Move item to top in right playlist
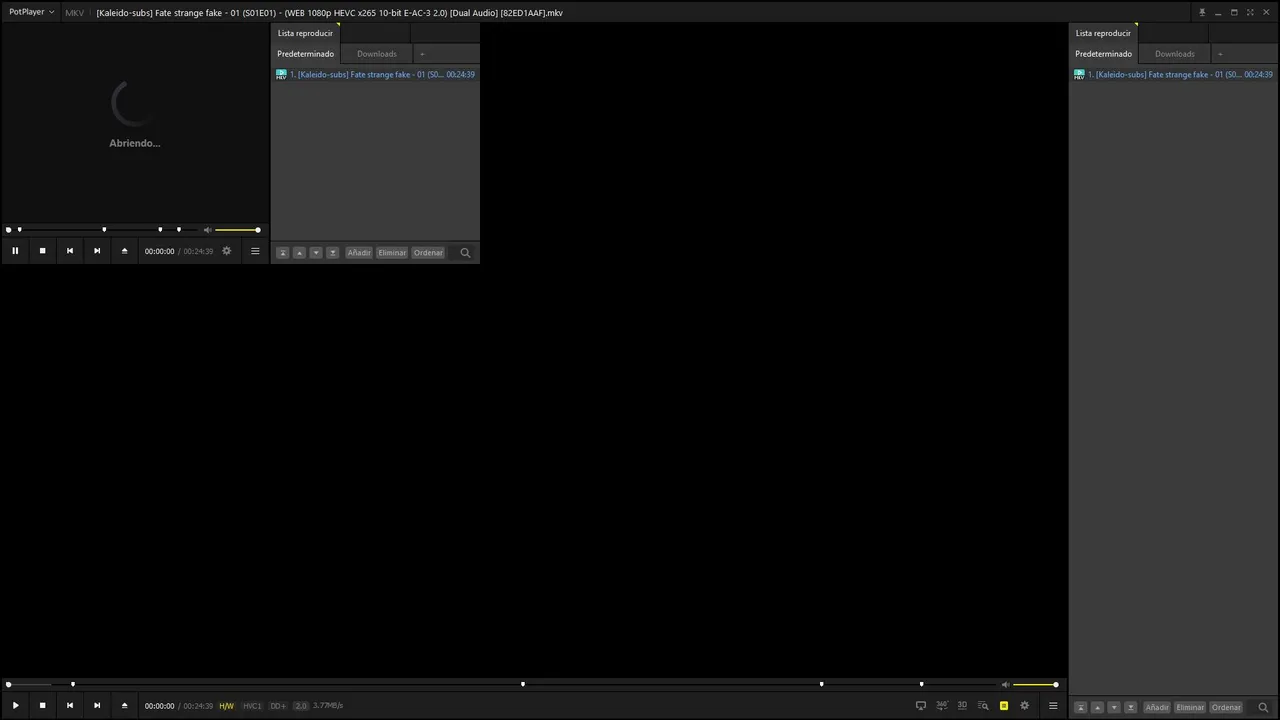The image size is (1280, 720). click(x=1080, y=707)
